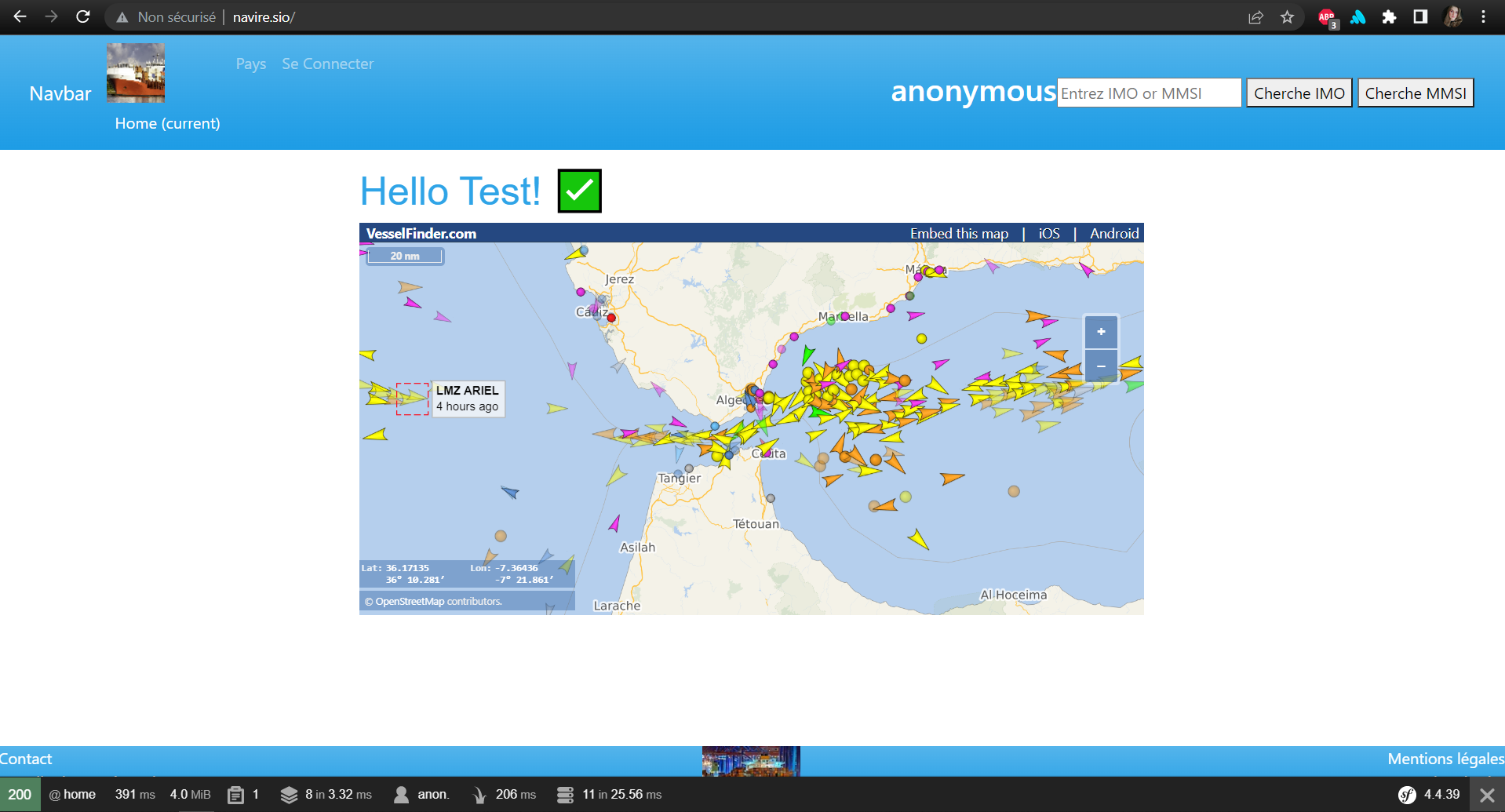This screenshot has height=812, width=1505.
Task: Click the Al Hoceima label on map
Action: point(1013,595)
